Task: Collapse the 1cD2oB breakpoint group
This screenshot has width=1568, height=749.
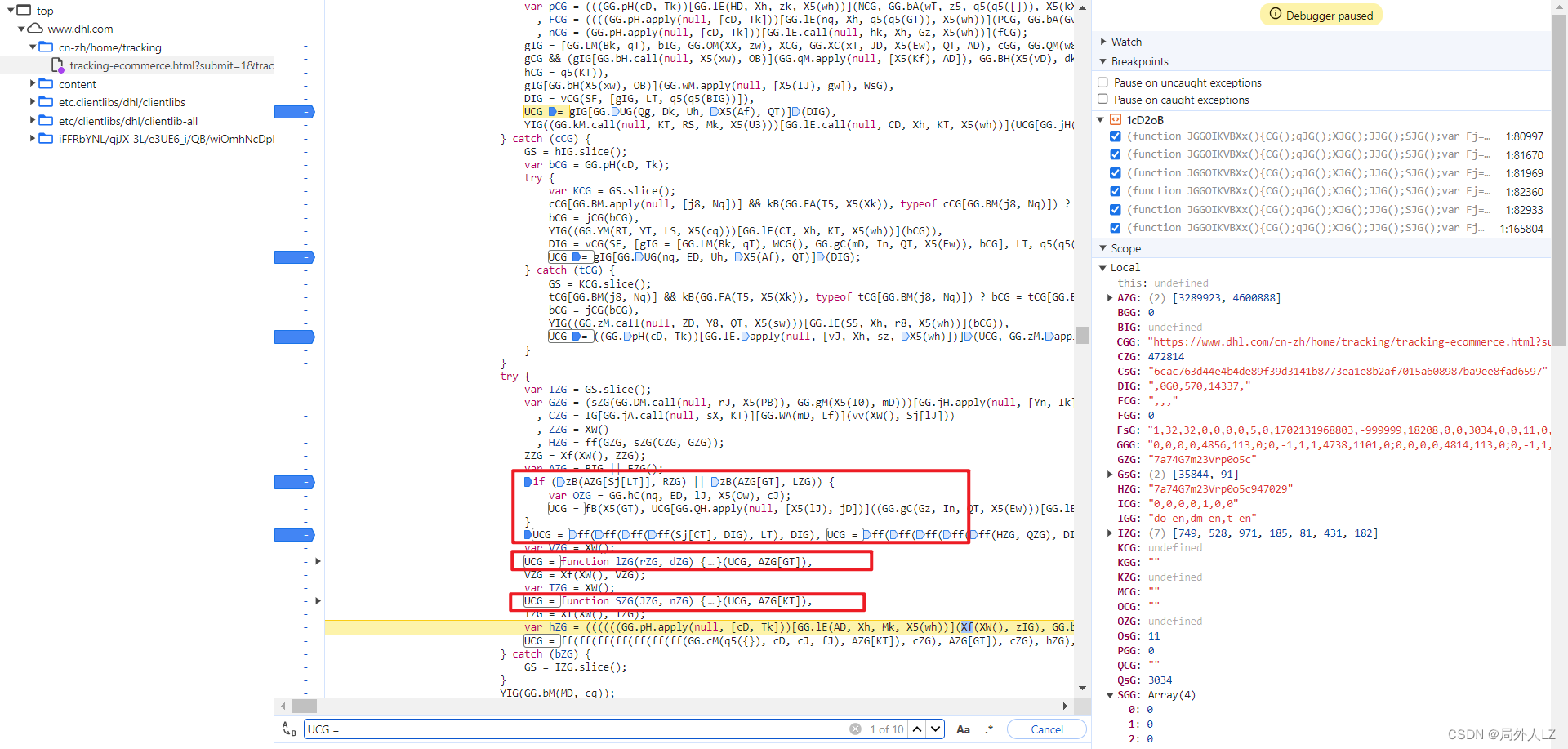Action: [x=1101, y=120]
